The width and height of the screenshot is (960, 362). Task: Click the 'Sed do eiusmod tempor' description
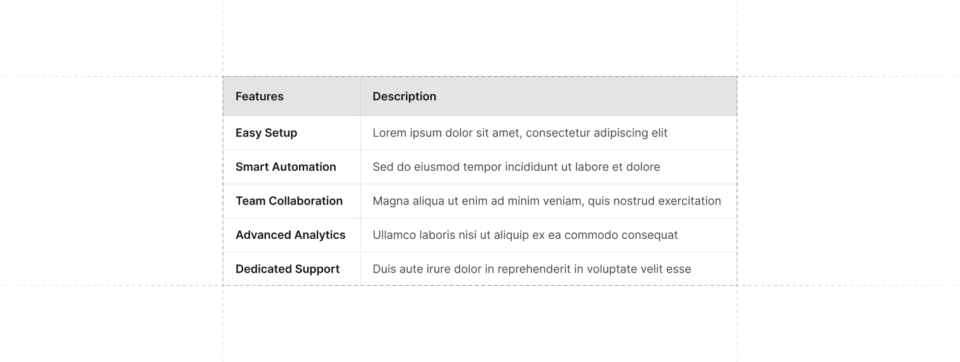click(x=516, y=167)
